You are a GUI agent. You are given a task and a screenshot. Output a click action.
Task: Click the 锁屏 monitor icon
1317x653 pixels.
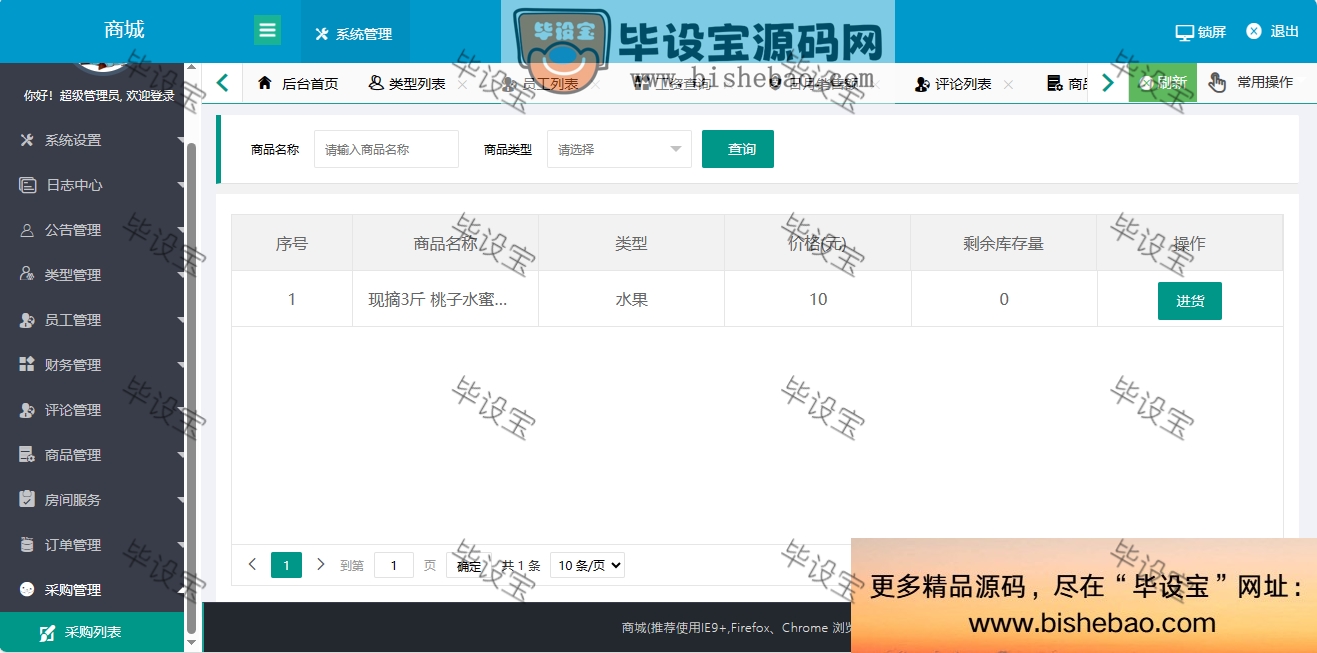point(1185,32)
